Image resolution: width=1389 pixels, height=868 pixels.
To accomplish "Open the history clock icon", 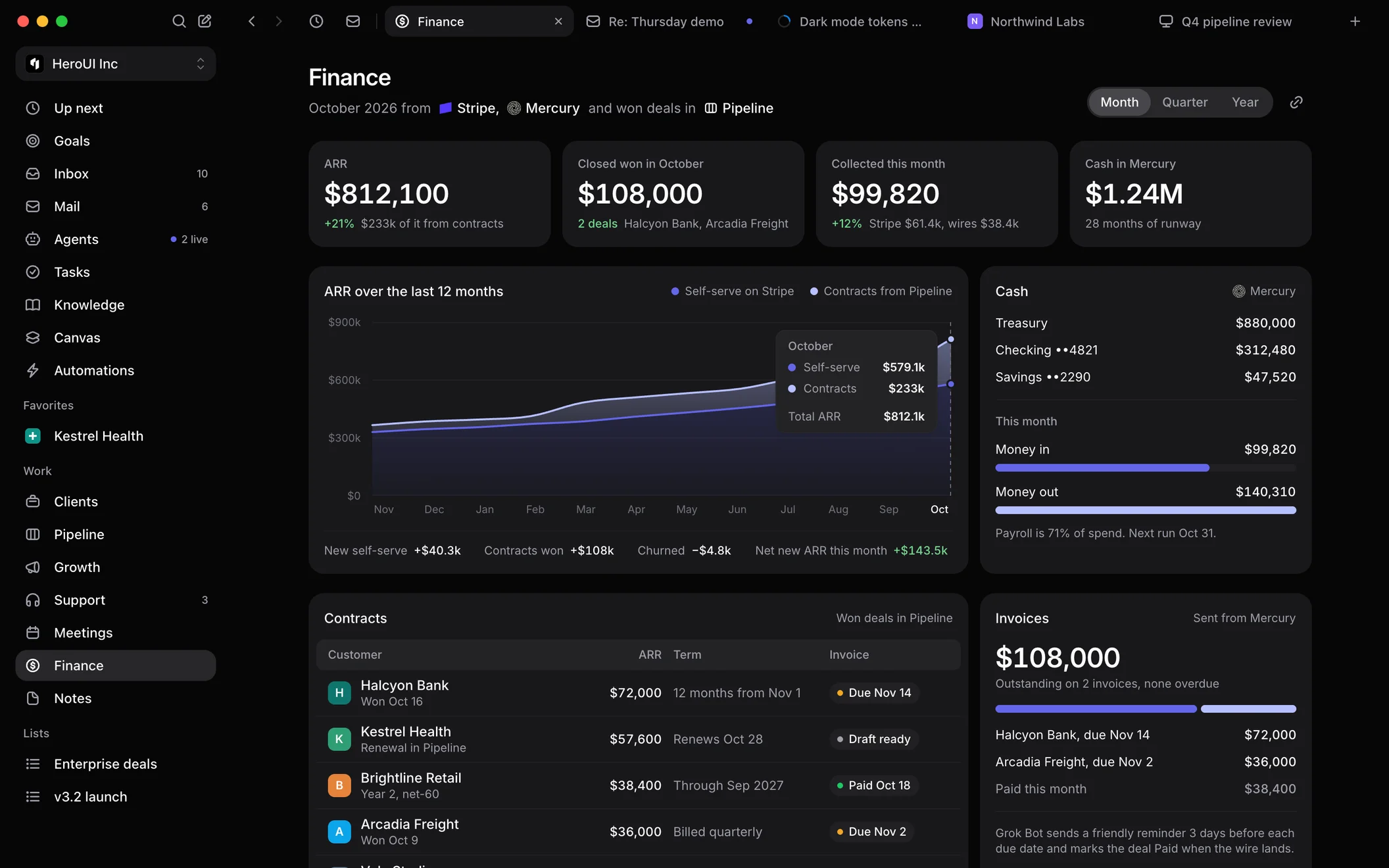I will click(316, 21).
